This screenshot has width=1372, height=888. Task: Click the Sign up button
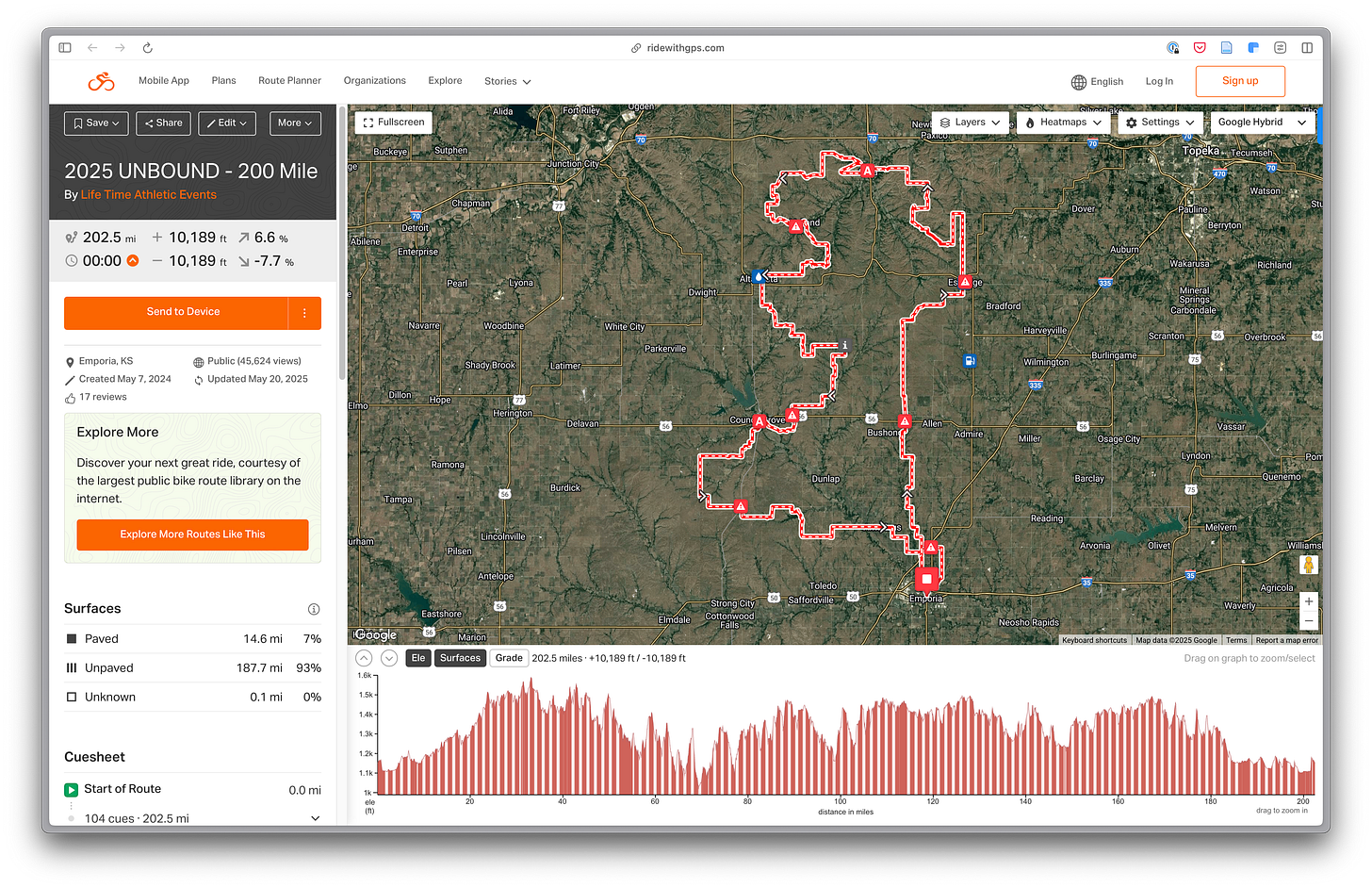click(x=1240, y=81)
